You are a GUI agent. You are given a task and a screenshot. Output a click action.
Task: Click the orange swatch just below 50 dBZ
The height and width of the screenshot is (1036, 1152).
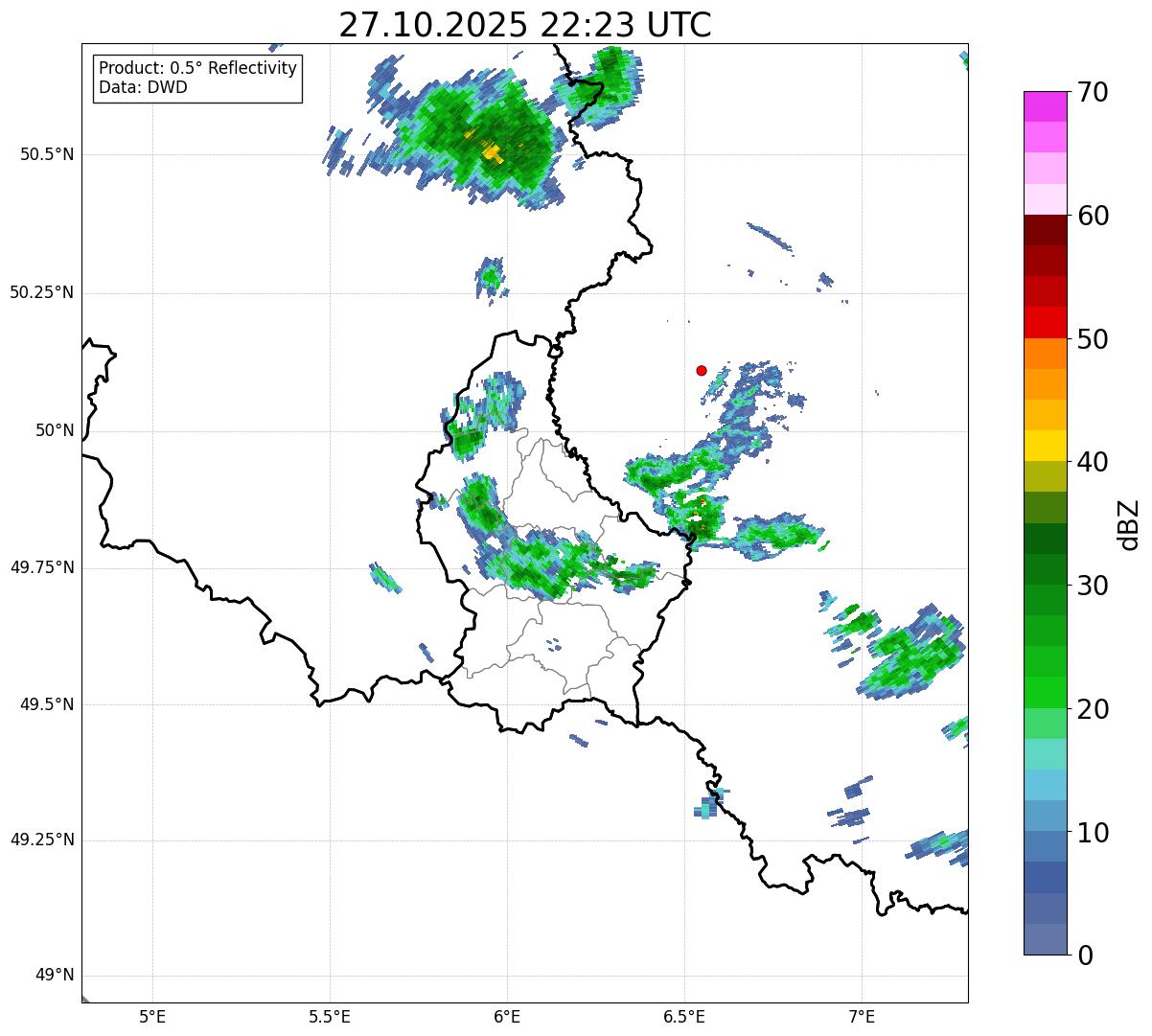[x=1045, y=354]
